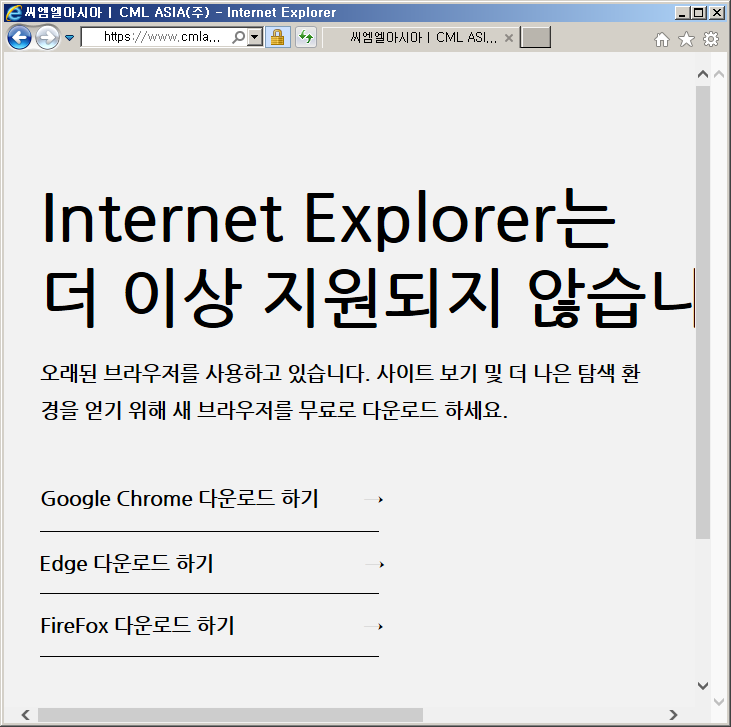Open a new tab with the blank tab button

tap(536, 38)
